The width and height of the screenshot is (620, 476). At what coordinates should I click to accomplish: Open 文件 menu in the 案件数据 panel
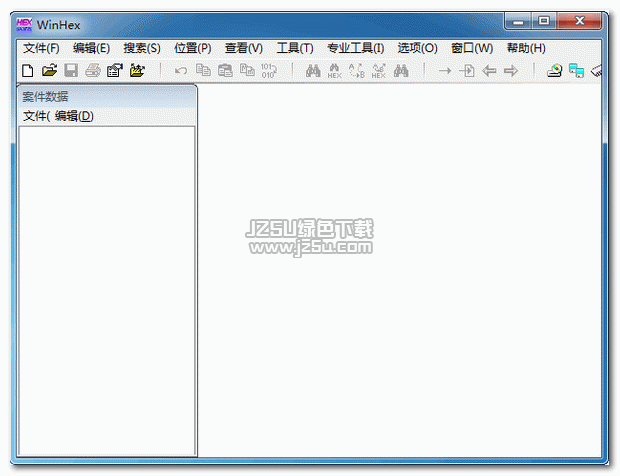tap(36, 116)
